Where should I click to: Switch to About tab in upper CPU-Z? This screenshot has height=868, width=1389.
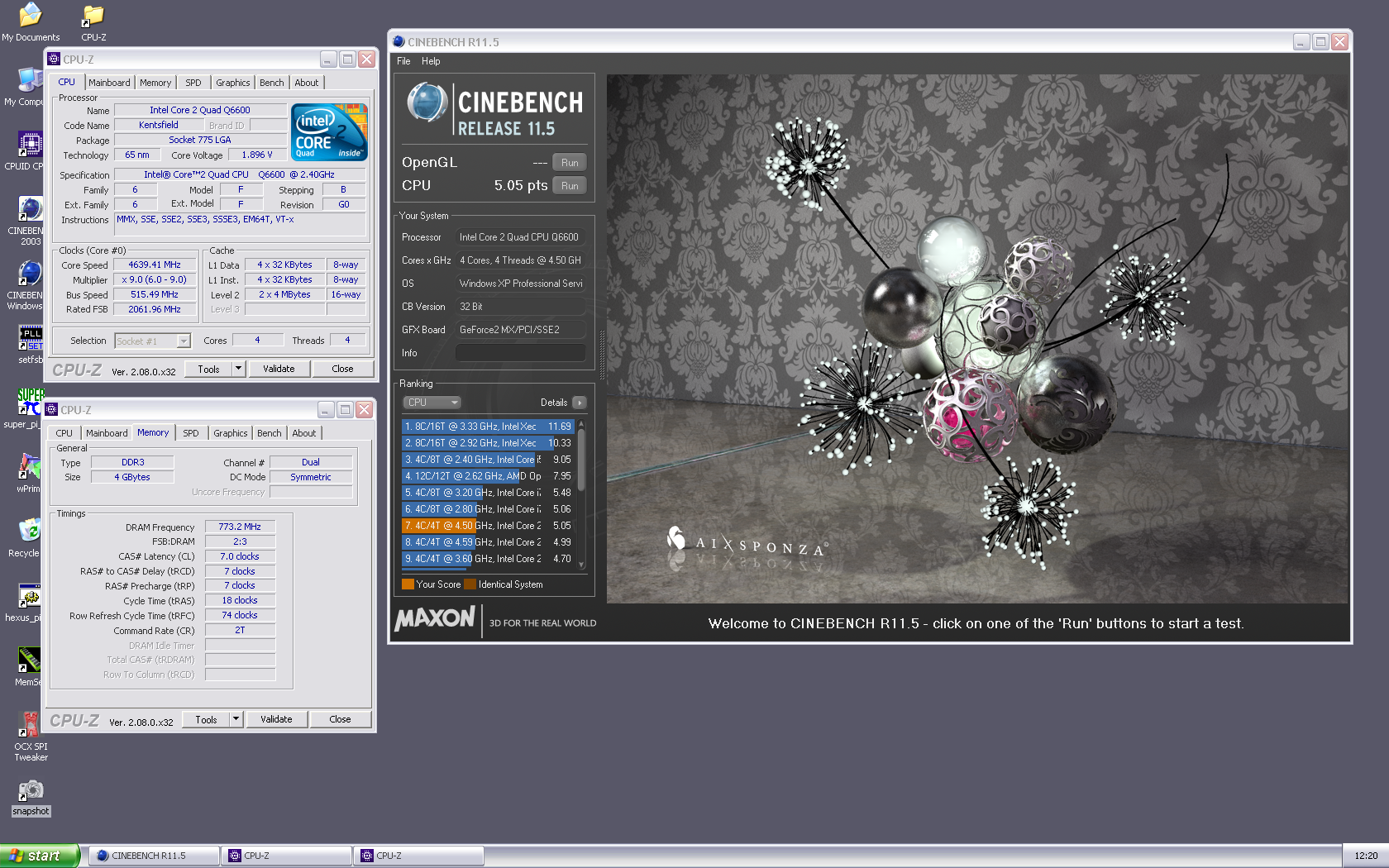tap(306, 83)
